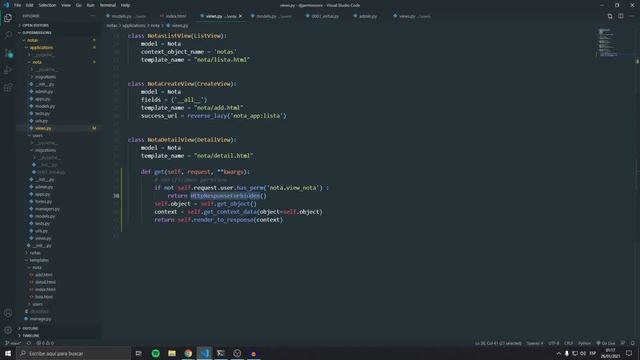640x360 pixels.
Task: Click the Ln 38 cursor position indicator
Action: click(x=498, y=343)
